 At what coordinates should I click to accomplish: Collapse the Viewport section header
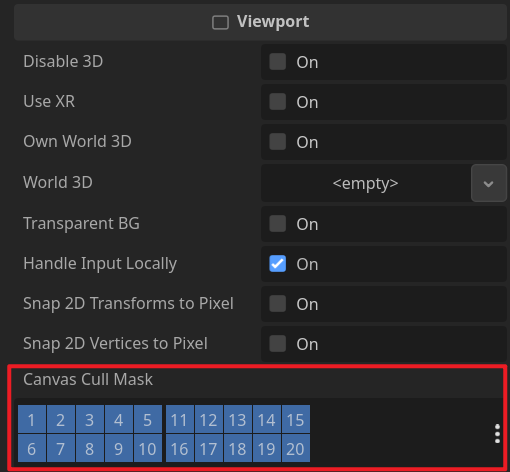coord(260,22)
